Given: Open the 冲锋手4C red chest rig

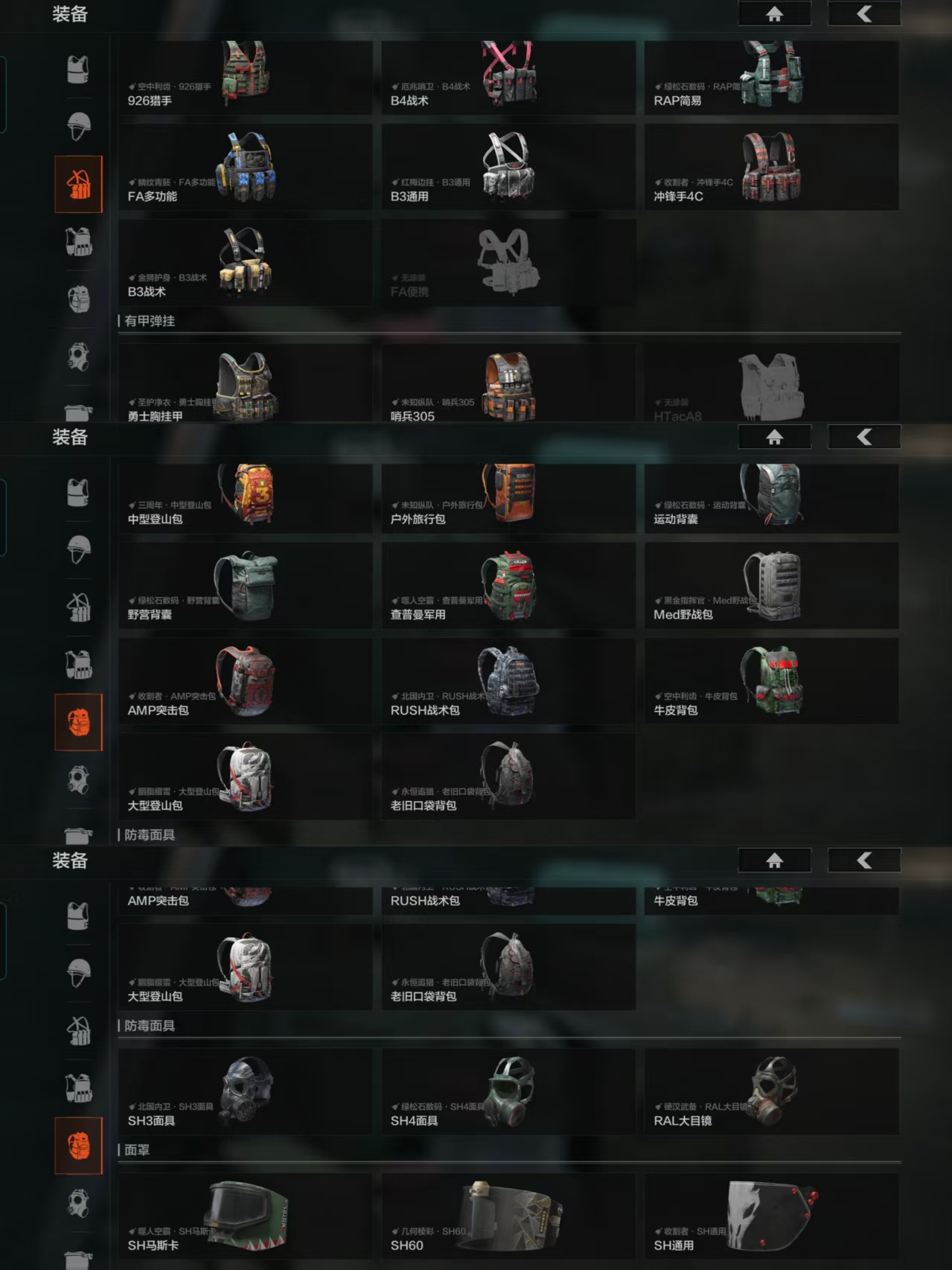Looking at the screenshot, I should click(771, 167).
